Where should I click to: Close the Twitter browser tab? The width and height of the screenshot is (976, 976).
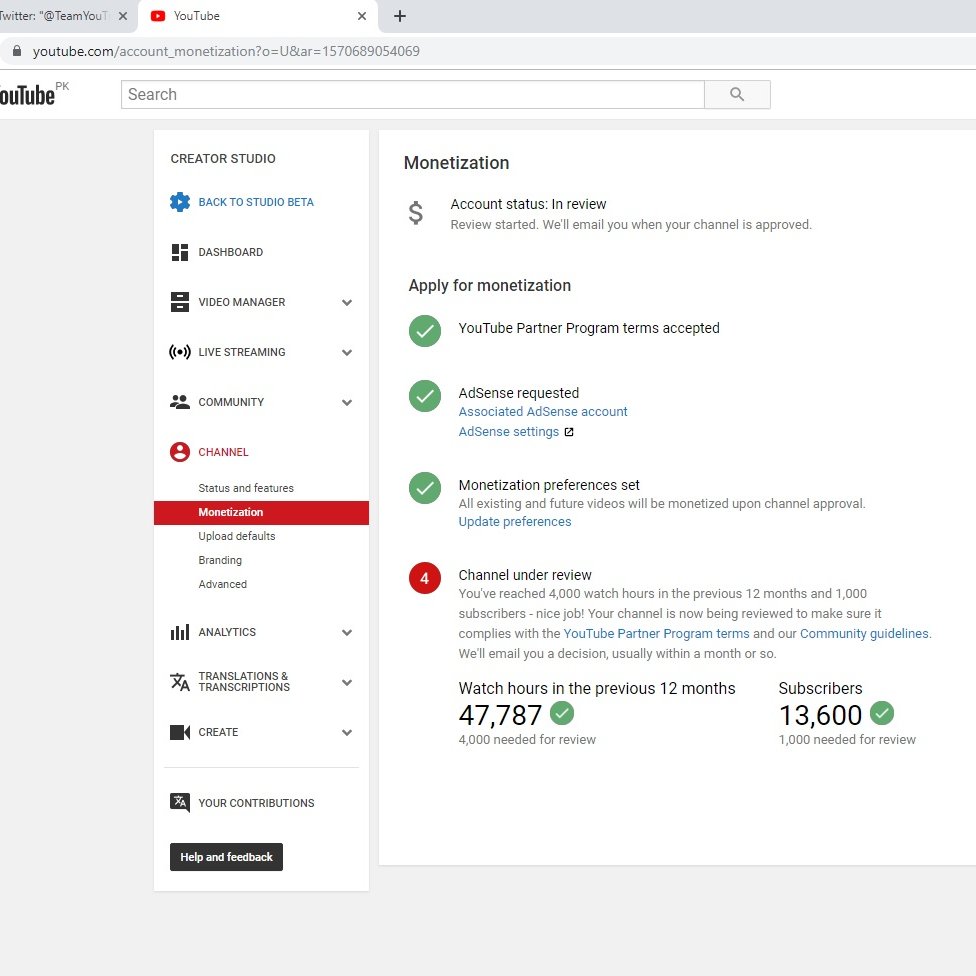click(x=123, y=16)
